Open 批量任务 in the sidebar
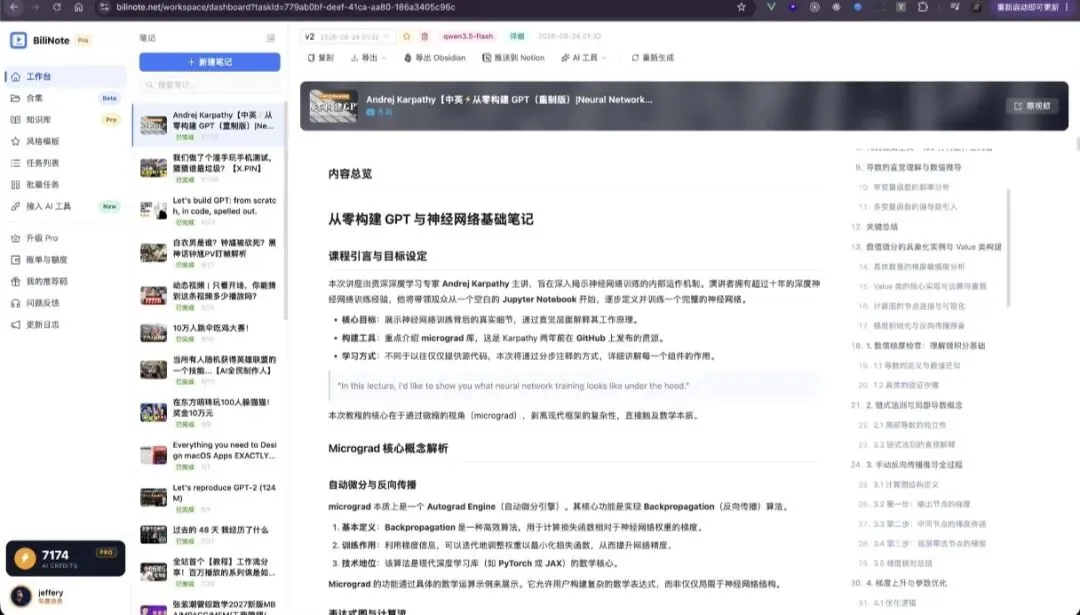 (x=65, y=185)
